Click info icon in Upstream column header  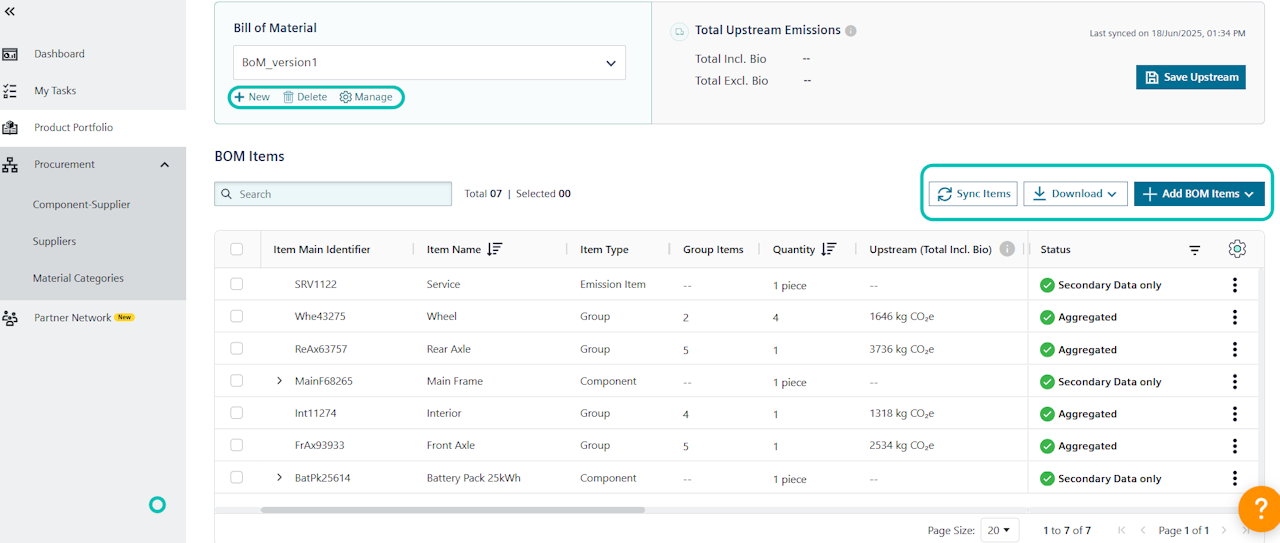[x=1007, y=249]
